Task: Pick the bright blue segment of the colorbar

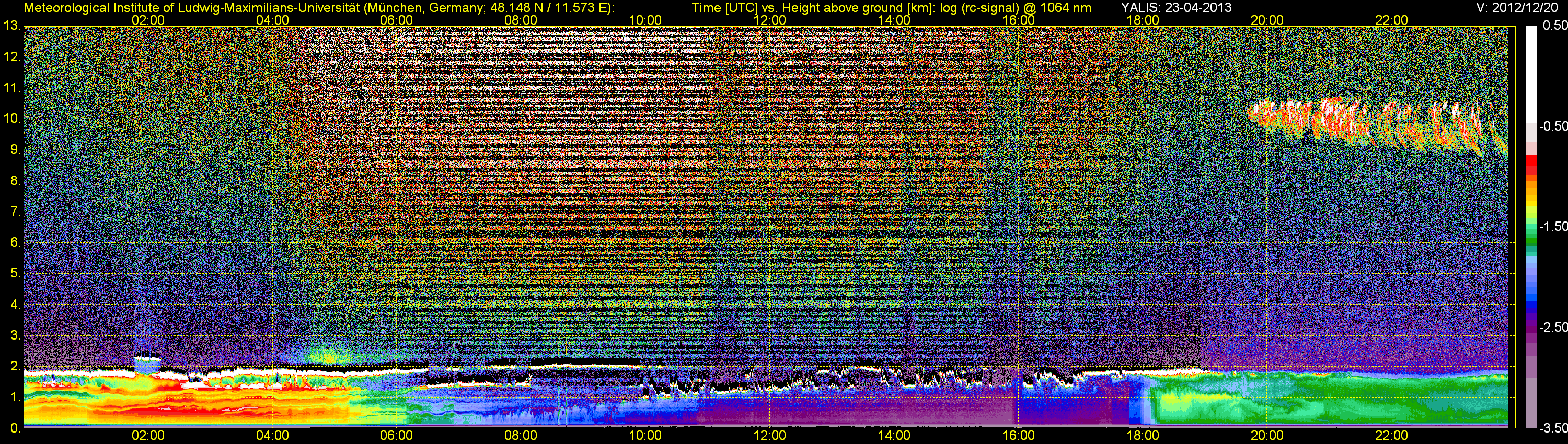Action: (1531, 297)
